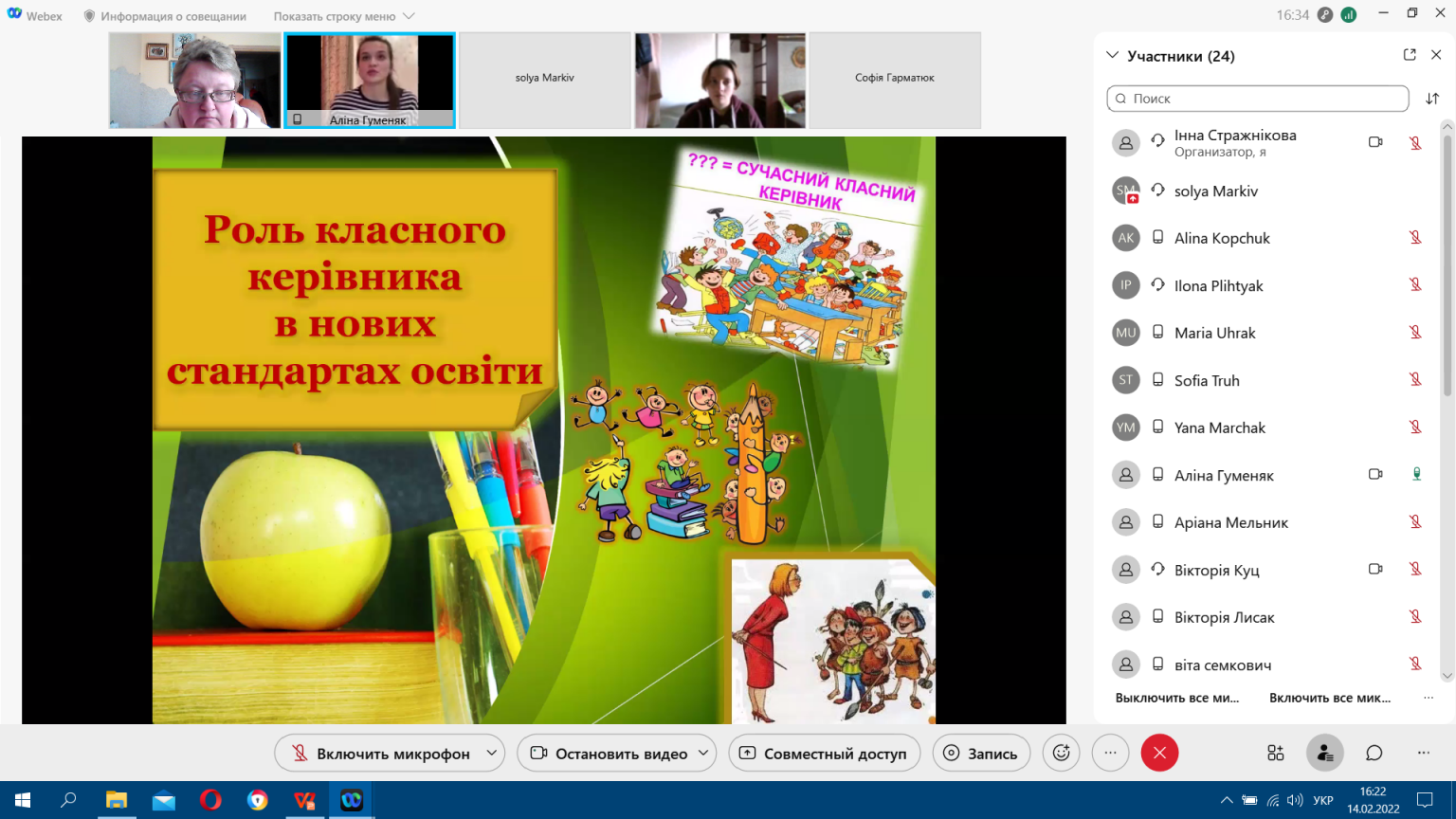
Task: Open the reactions smiley icon
Action: pos(1061,753)
